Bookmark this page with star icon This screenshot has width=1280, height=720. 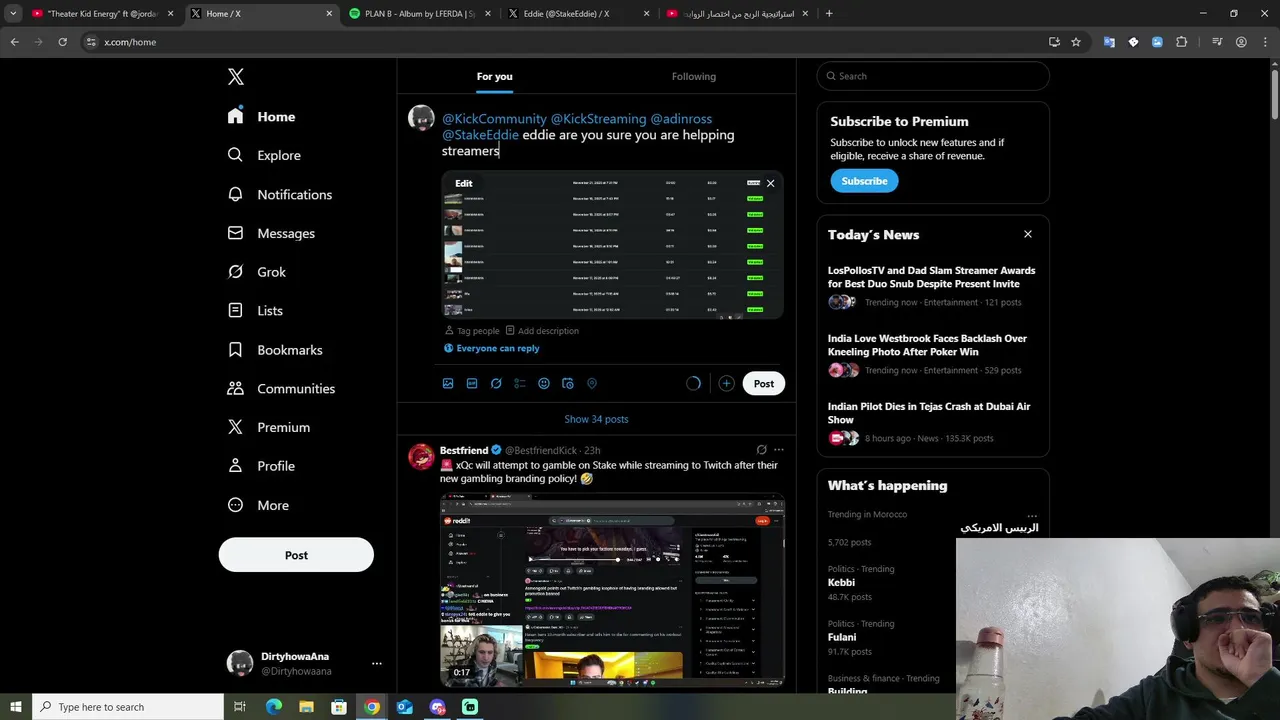tap(1076, 42)
